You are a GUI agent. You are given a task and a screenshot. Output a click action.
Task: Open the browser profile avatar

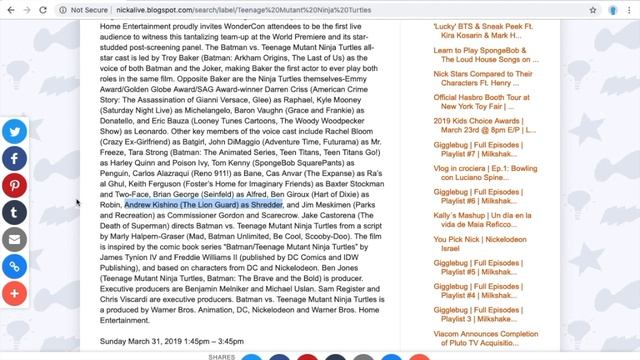613,10
